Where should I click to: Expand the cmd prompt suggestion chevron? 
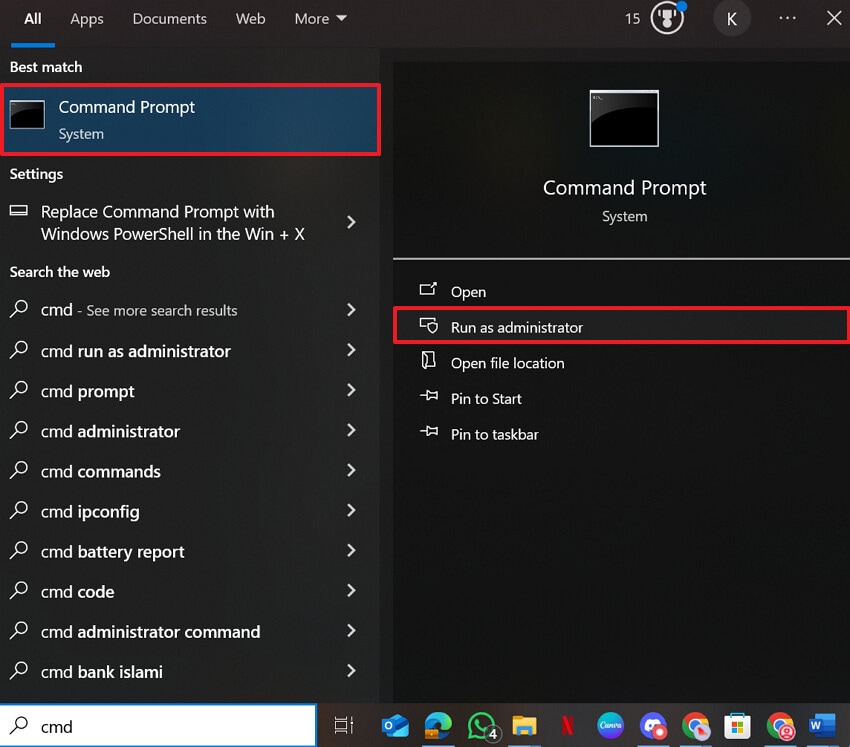351,391
